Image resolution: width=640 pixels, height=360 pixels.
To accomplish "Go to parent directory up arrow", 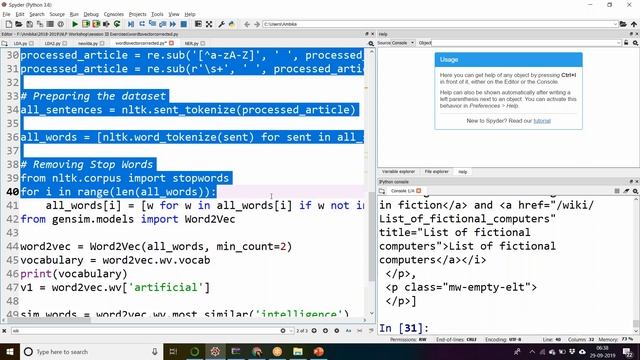I will pos(634,24).
